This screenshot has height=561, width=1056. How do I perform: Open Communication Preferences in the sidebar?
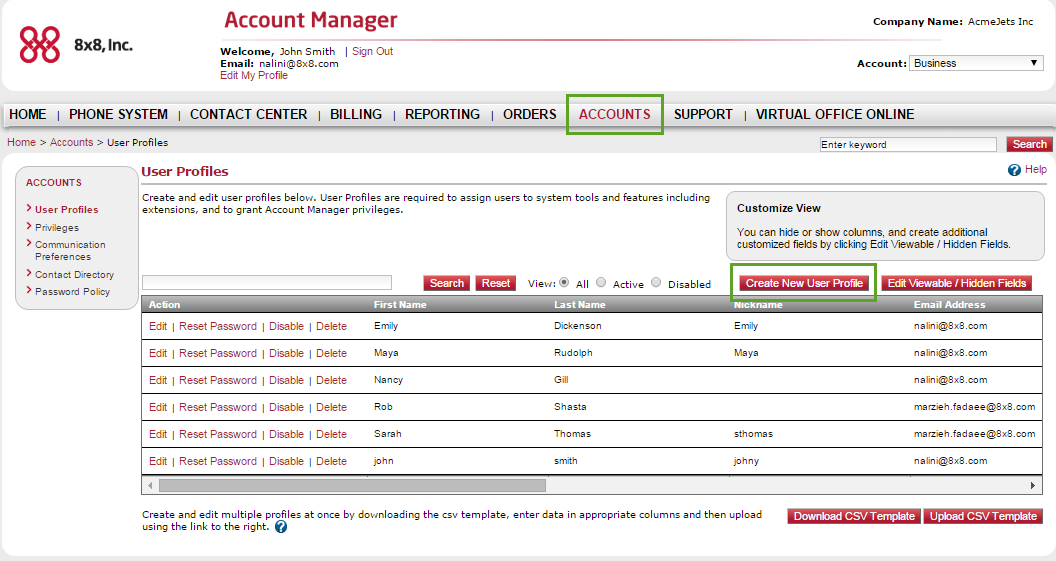(x=70, y=251)
